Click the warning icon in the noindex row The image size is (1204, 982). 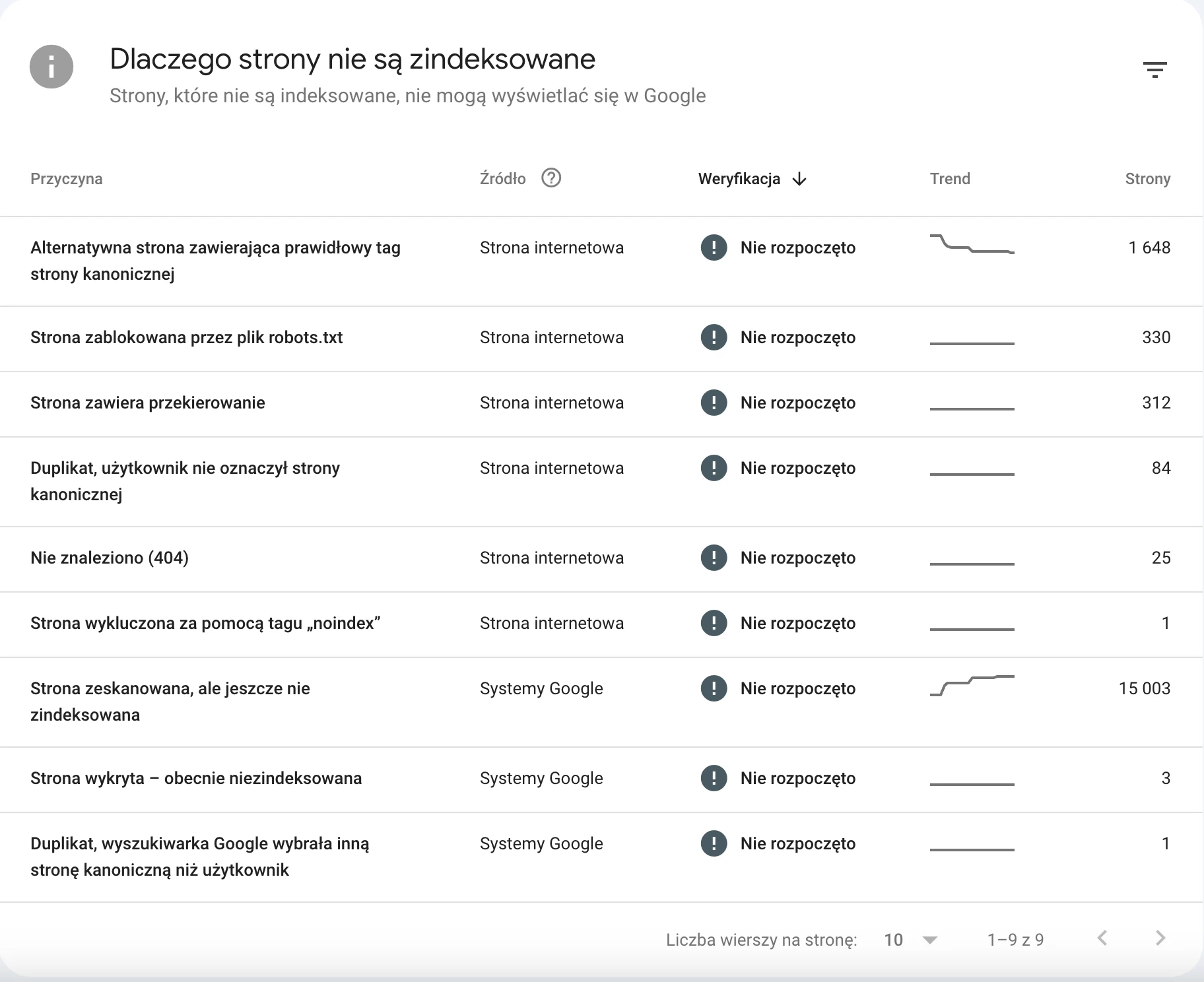714,623
